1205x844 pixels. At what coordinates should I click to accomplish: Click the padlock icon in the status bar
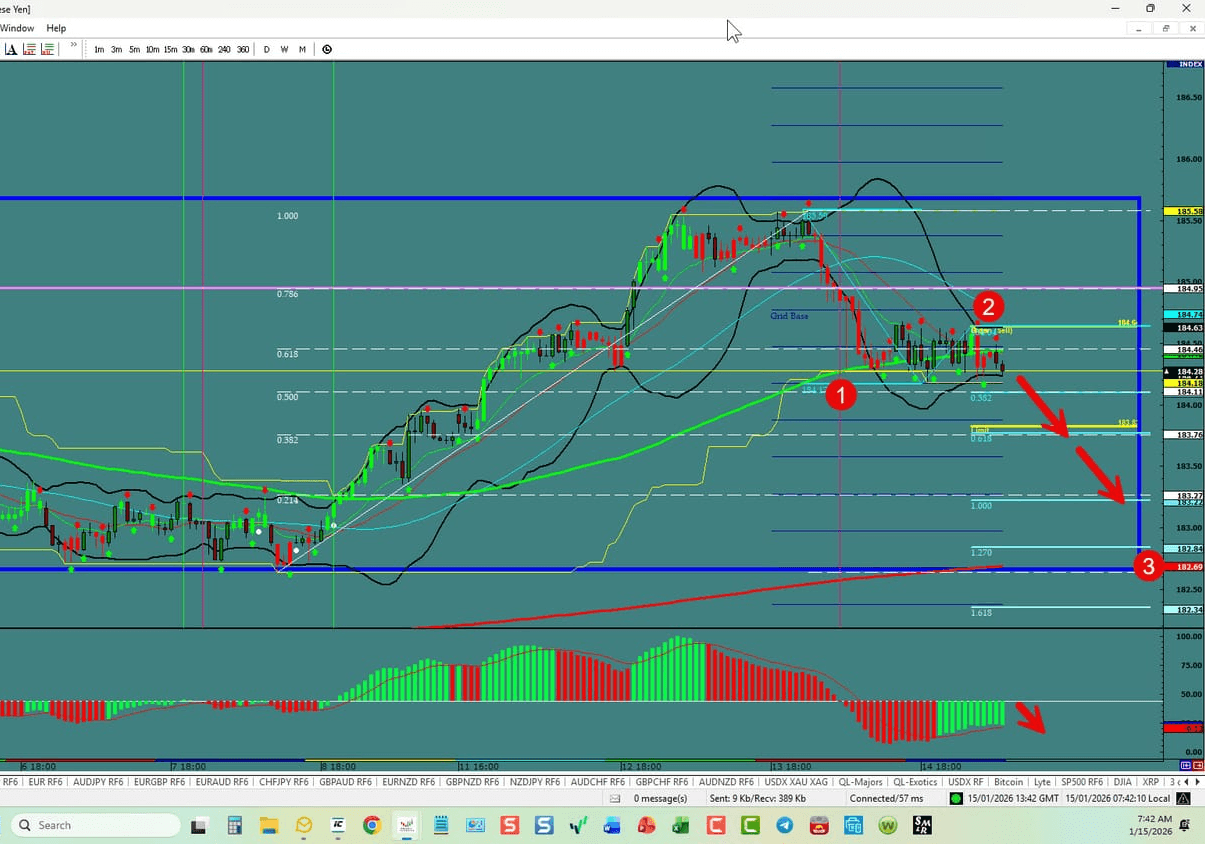(x=1182, y=798)
